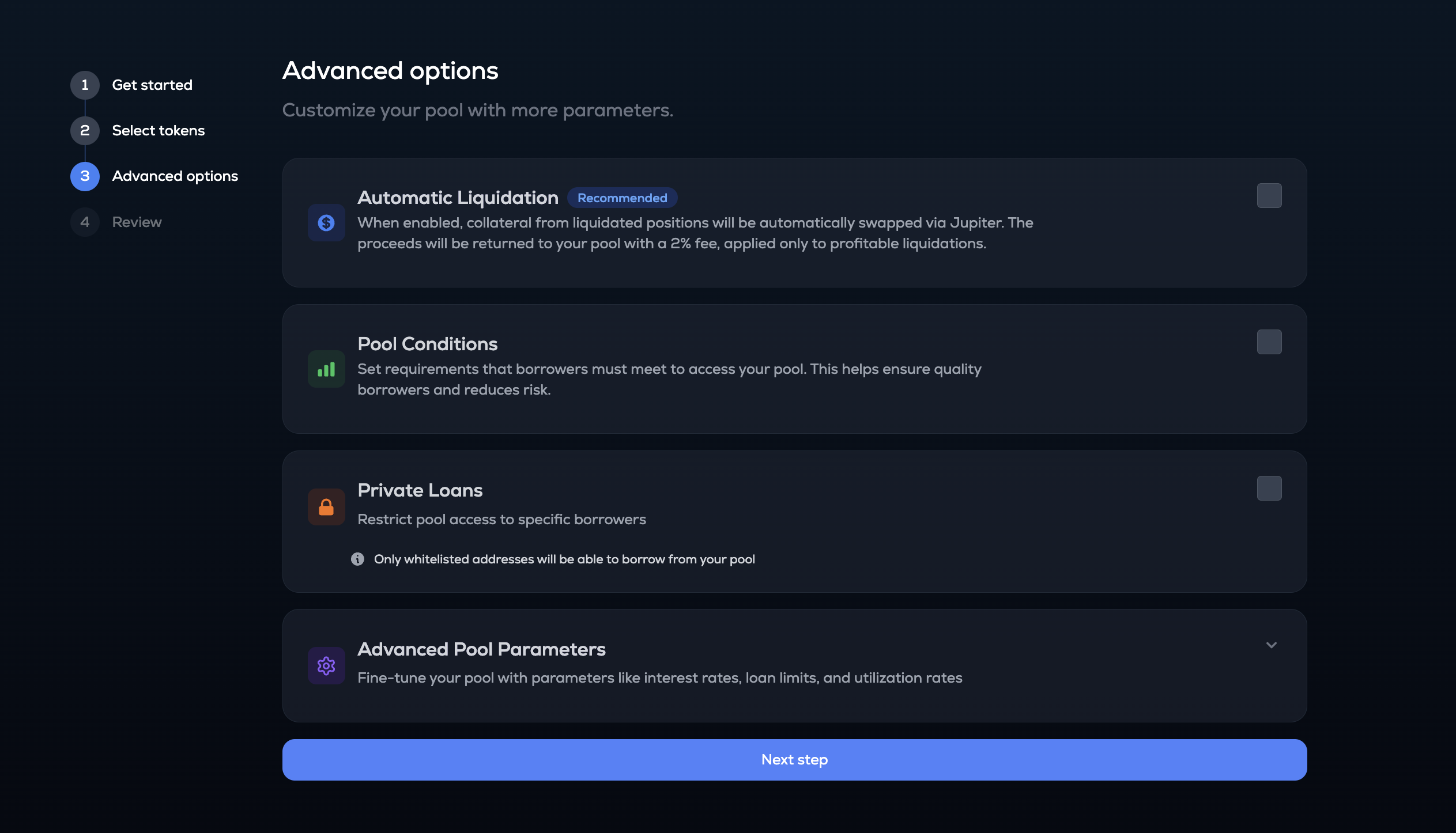1456x833 pixels.
Task: Return to the Select tokens step
Action: 159,131
